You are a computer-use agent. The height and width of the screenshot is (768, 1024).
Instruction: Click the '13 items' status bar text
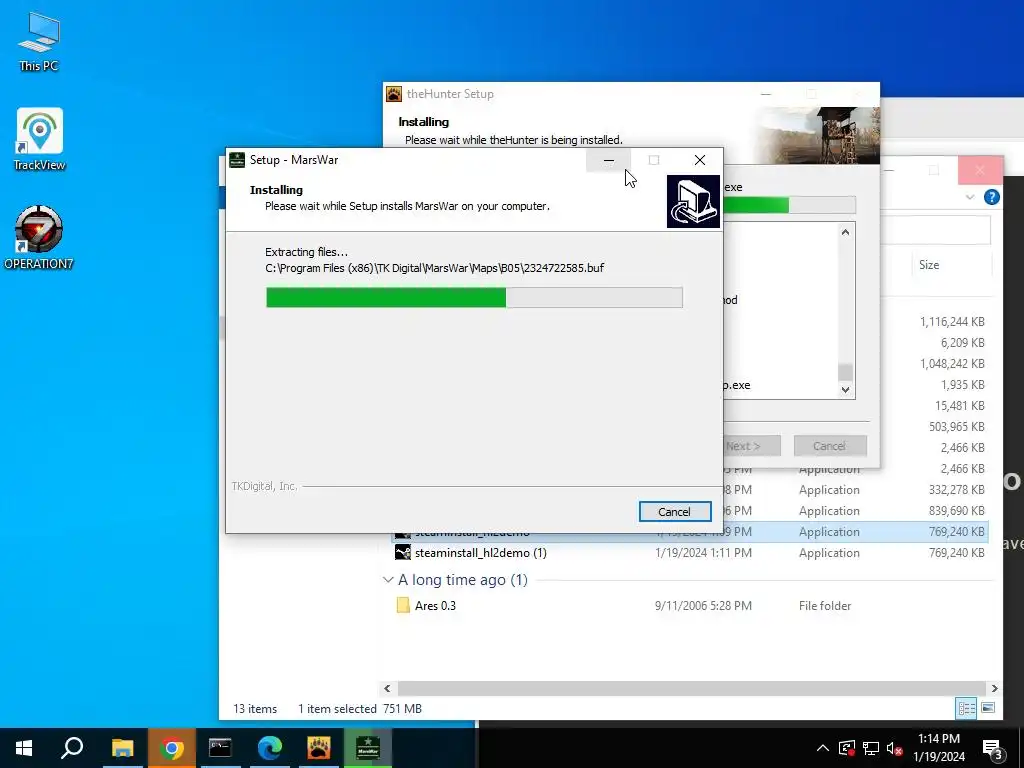[255, 709]
